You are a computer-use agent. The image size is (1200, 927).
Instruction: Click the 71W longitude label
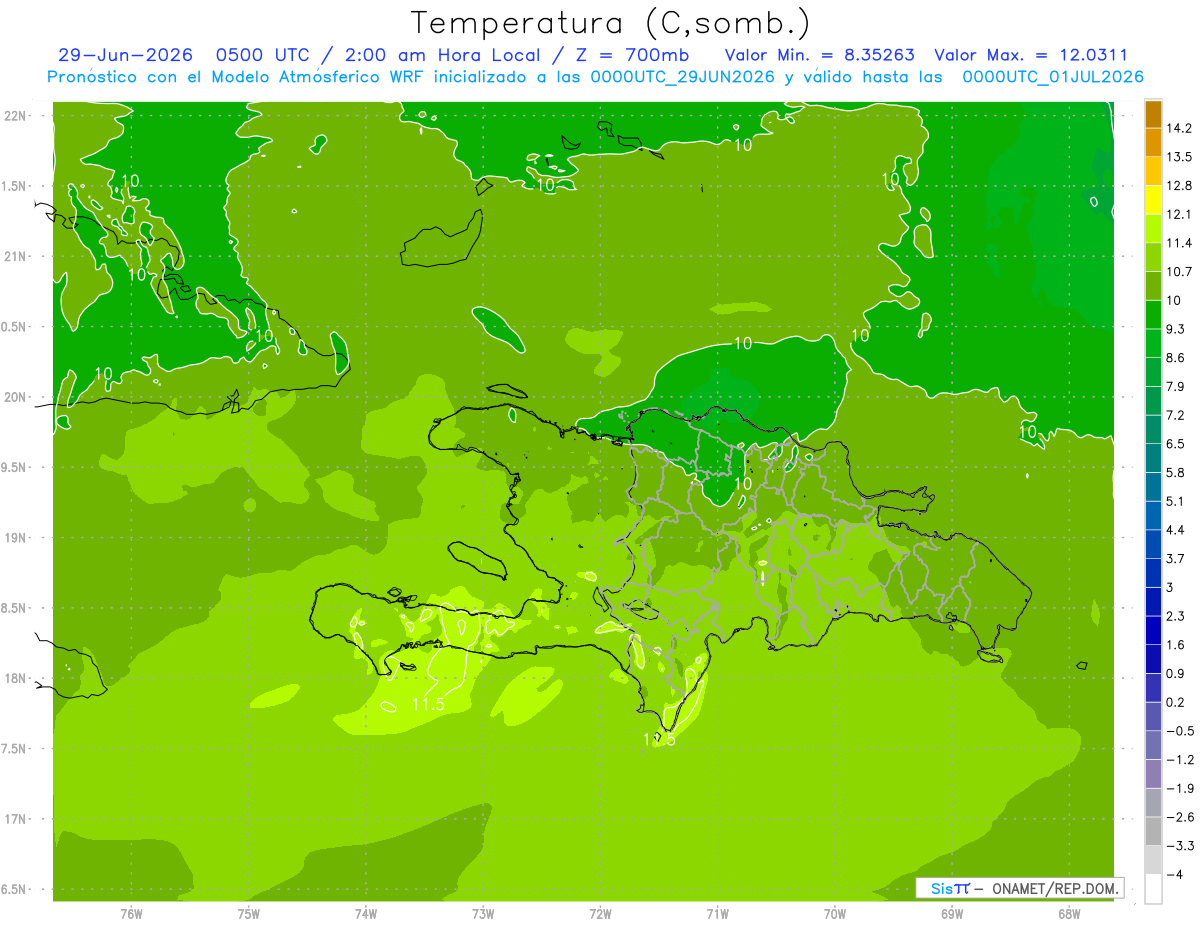(x=717, y=914)
